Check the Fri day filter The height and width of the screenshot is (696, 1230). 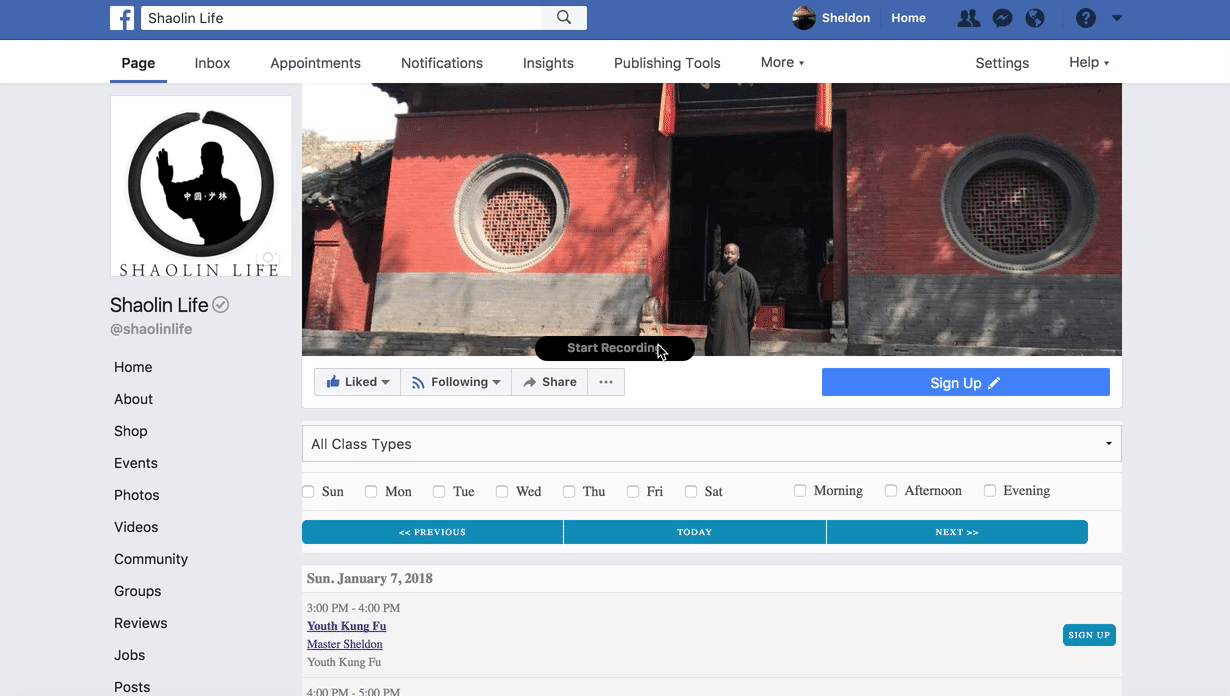pyautogui.click(x=633, y=491)
